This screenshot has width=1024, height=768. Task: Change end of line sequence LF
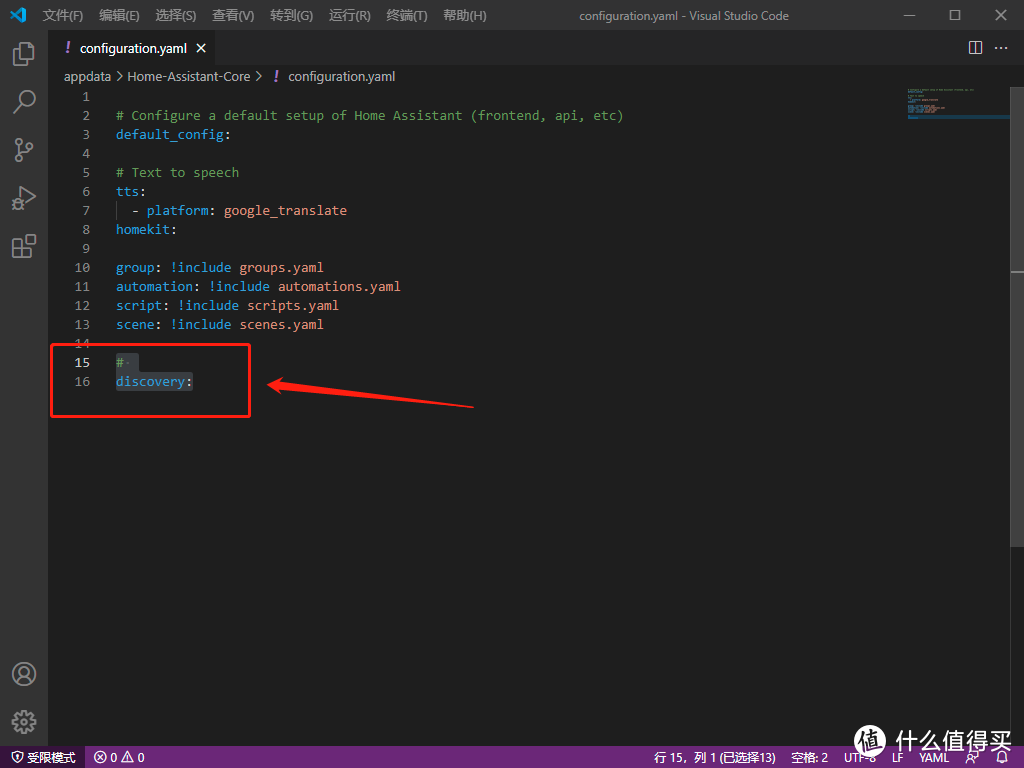(897, 758)
